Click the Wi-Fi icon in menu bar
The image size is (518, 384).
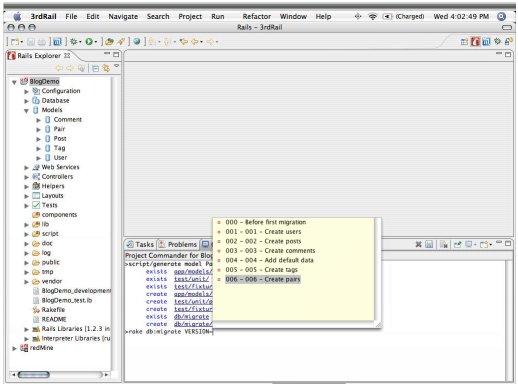coord(372,16)
